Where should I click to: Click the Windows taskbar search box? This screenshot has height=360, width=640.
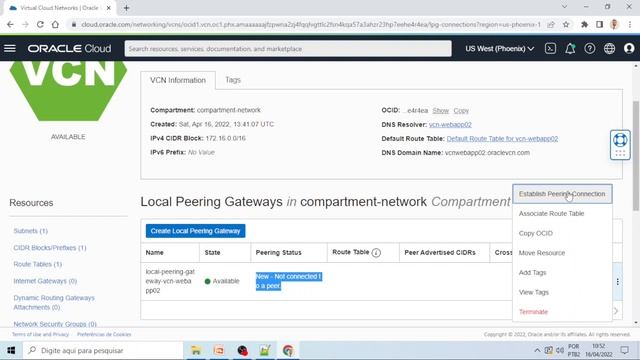pos(103,351)
